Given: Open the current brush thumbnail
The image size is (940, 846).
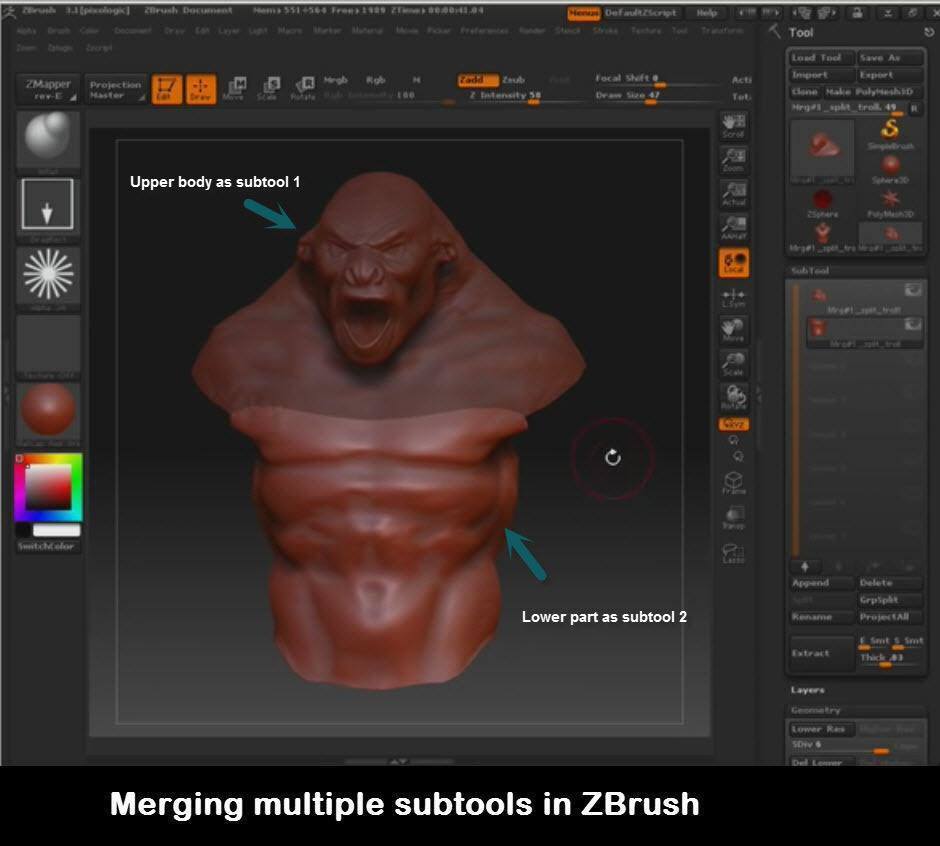Looking at the screenshot, I should point(48,140).
